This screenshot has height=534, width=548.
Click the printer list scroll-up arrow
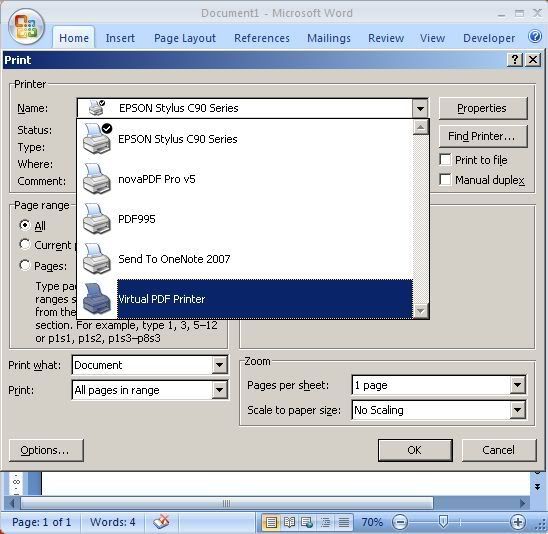coord(420,127)
